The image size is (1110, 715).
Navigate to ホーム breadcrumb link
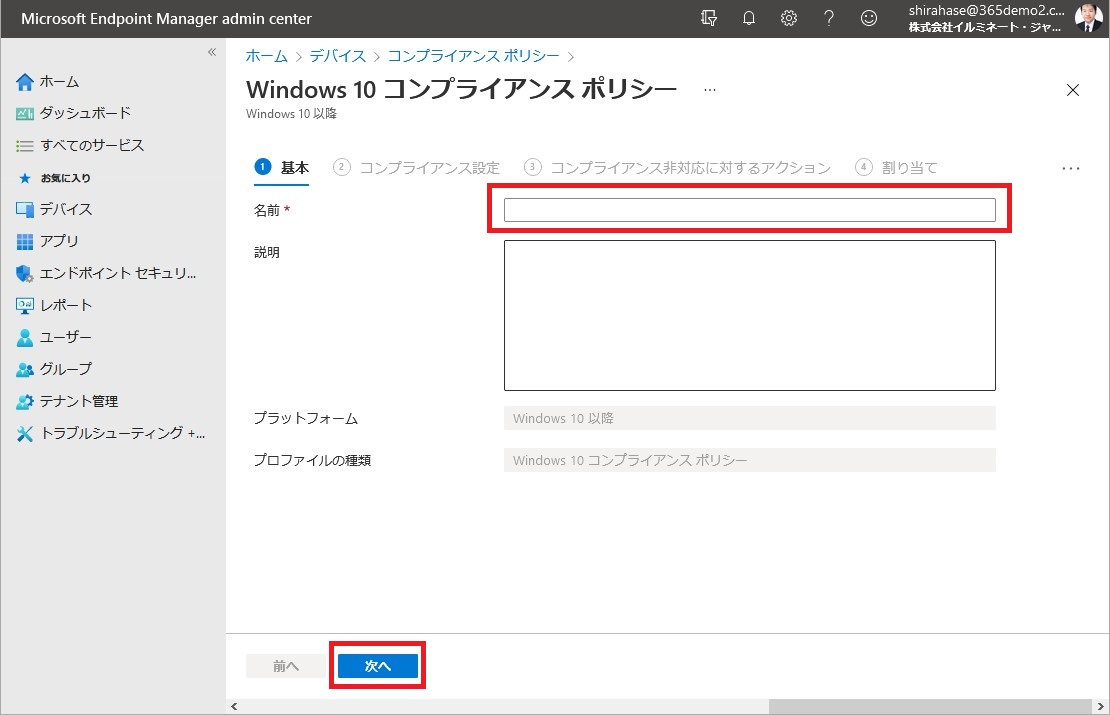tap(267, 56)
